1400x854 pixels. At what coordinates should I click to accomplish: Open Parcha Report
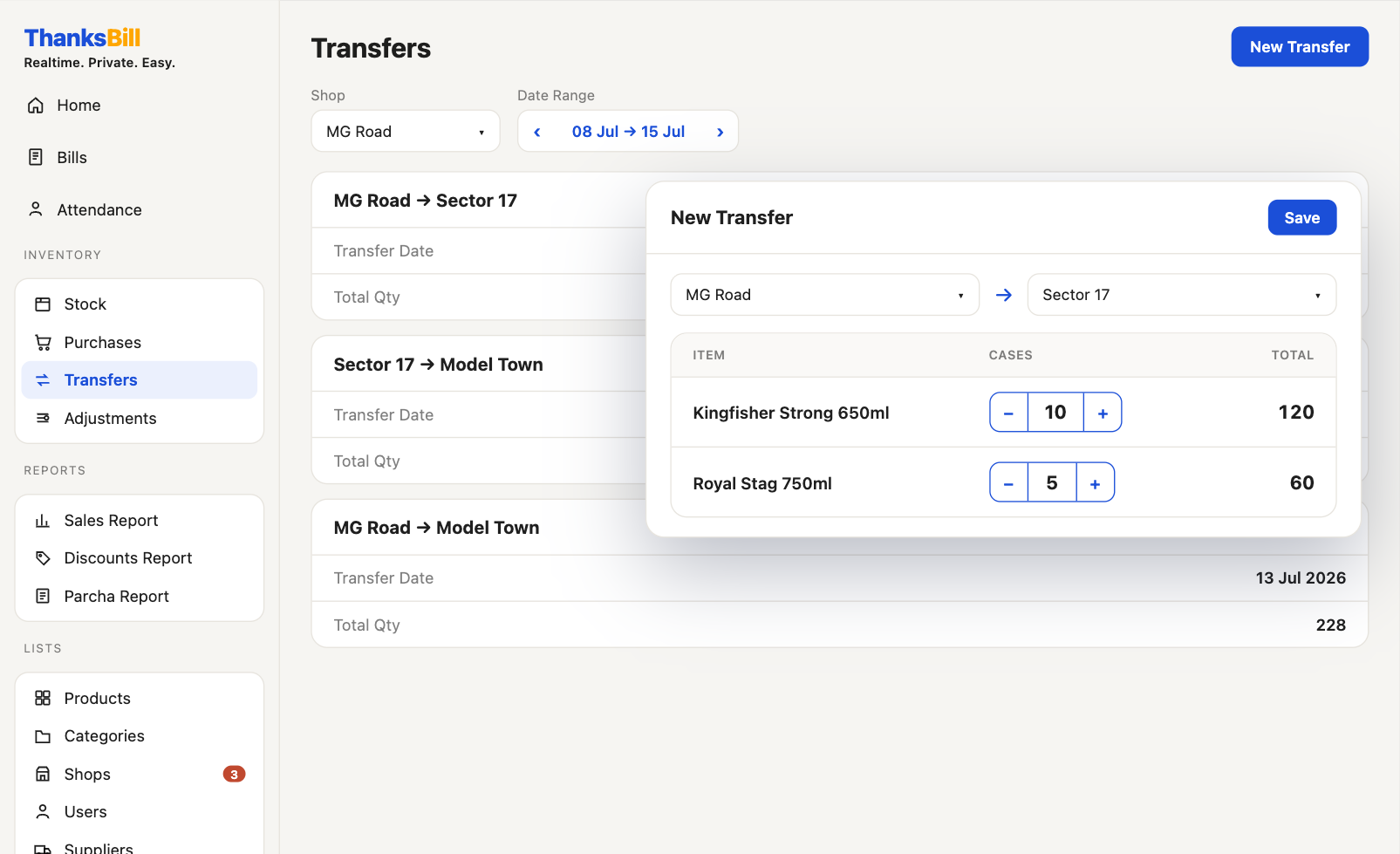coord(140,597)
